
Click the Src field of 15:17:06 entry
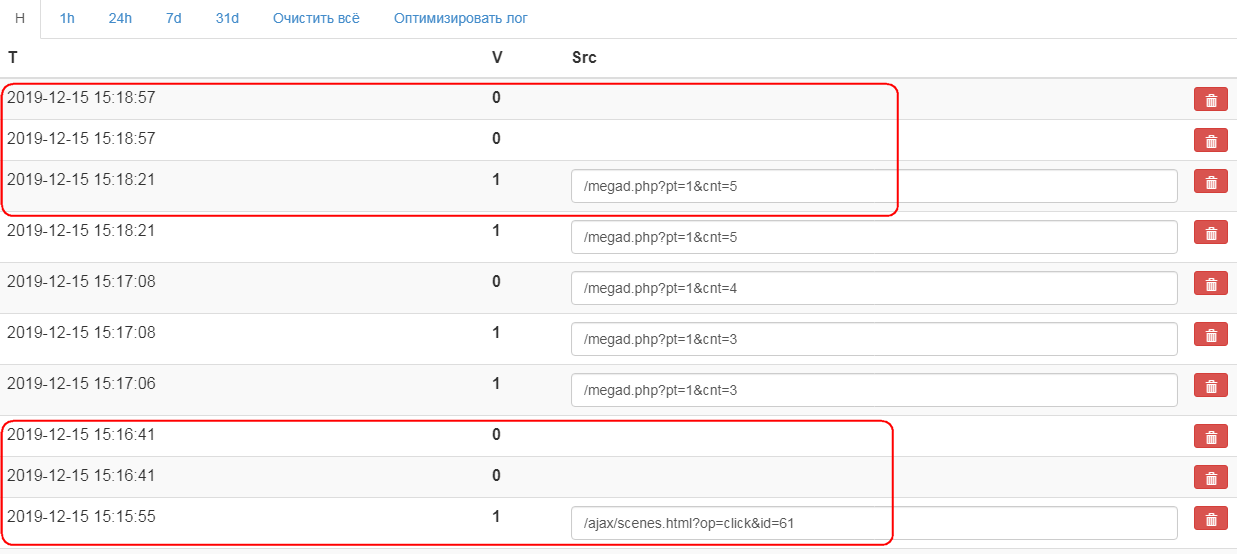pos(873,390)
